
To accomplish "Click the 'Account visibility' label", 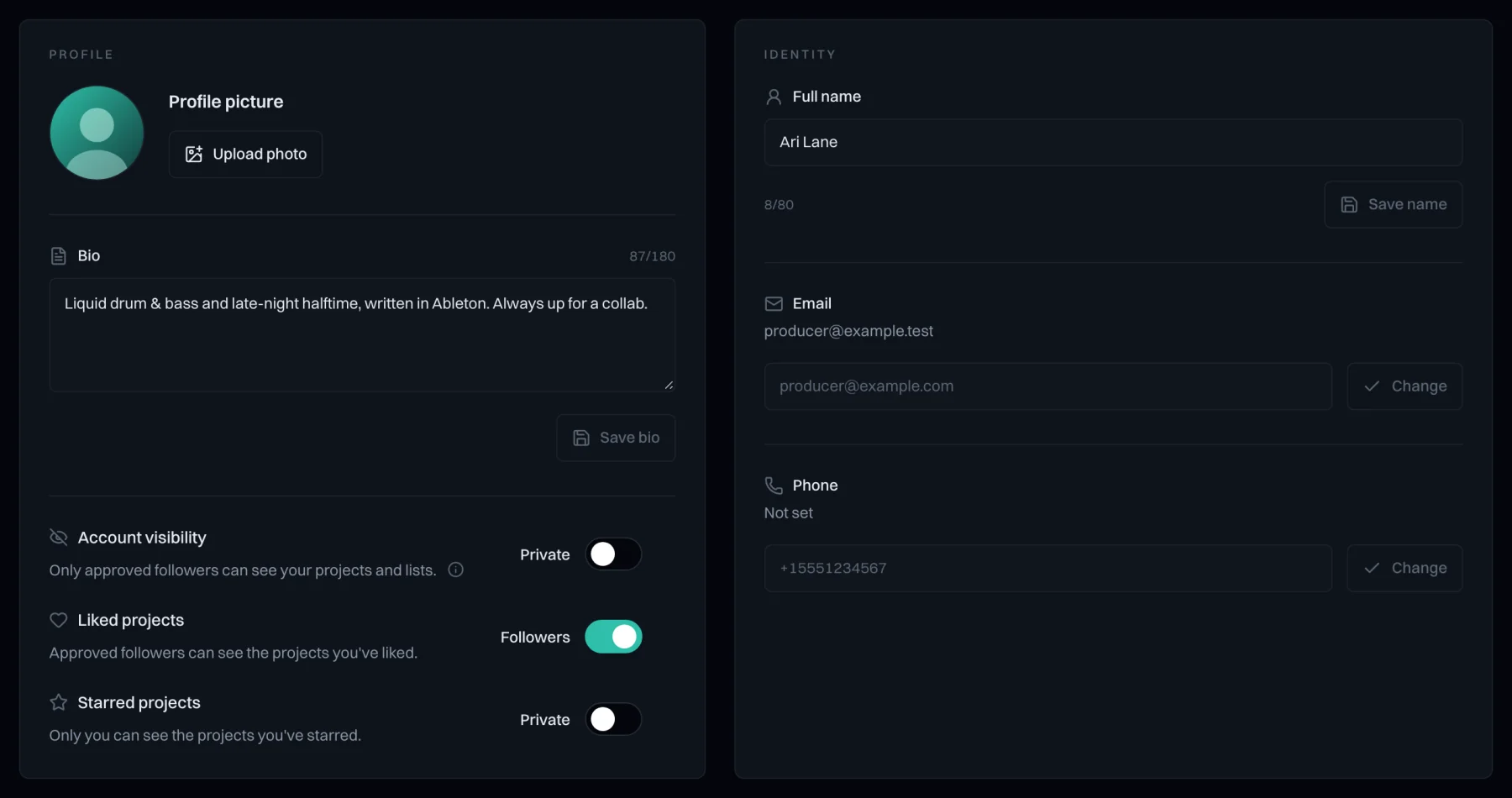I will [x=142, y=538].
